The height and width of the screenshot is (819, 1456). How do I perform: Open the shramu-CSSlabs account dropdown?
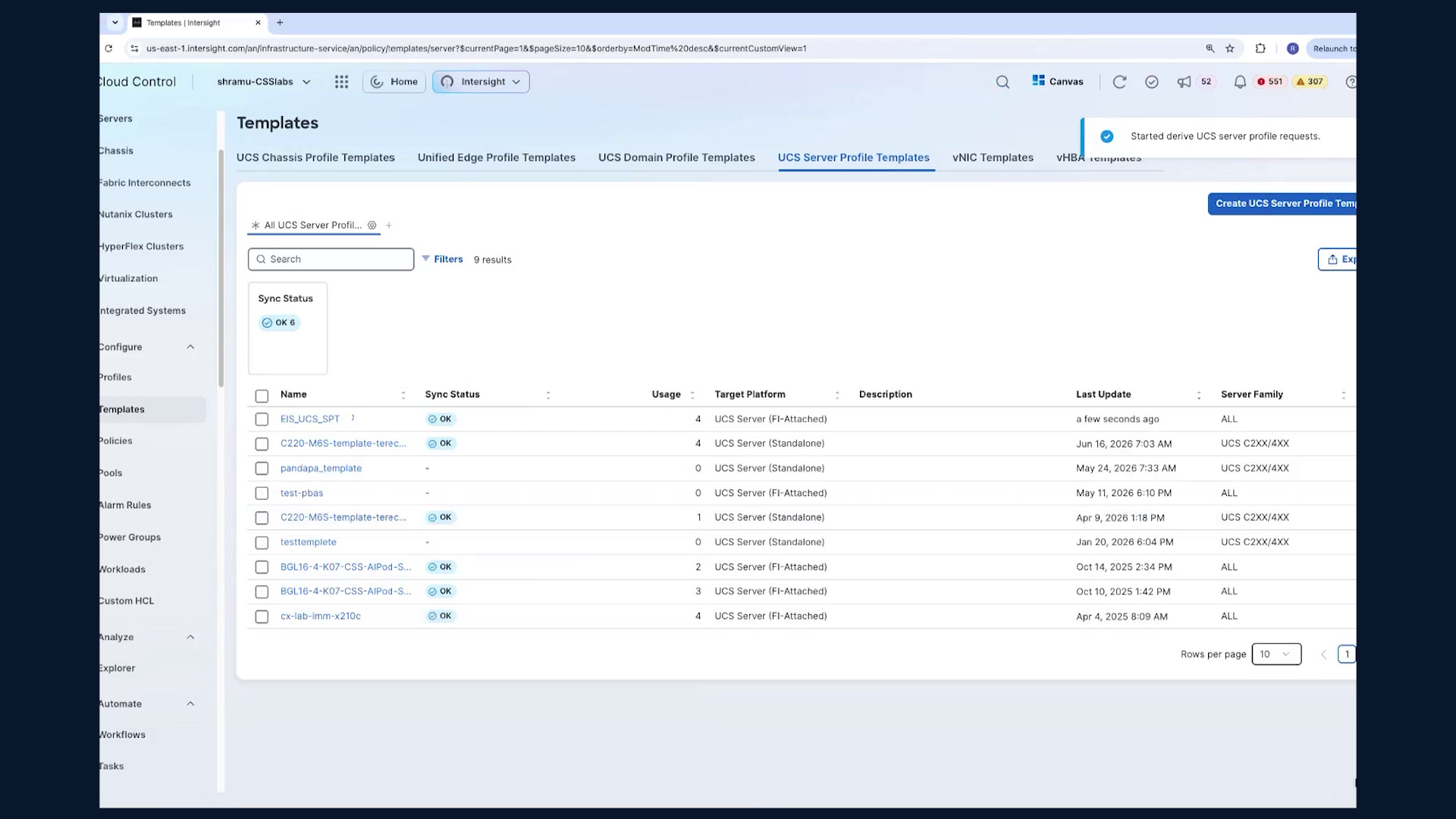click(264, 82)
